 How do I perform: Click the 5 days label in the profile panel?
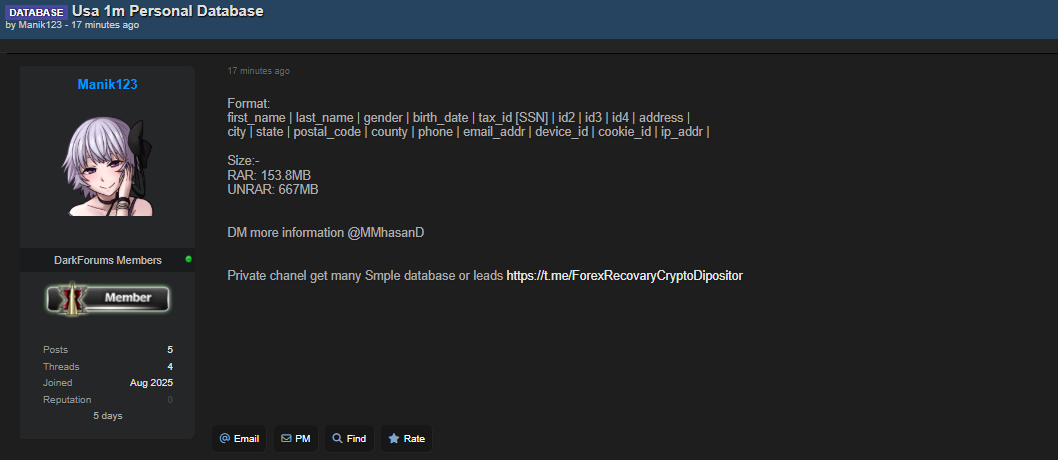tap(107, 415)
